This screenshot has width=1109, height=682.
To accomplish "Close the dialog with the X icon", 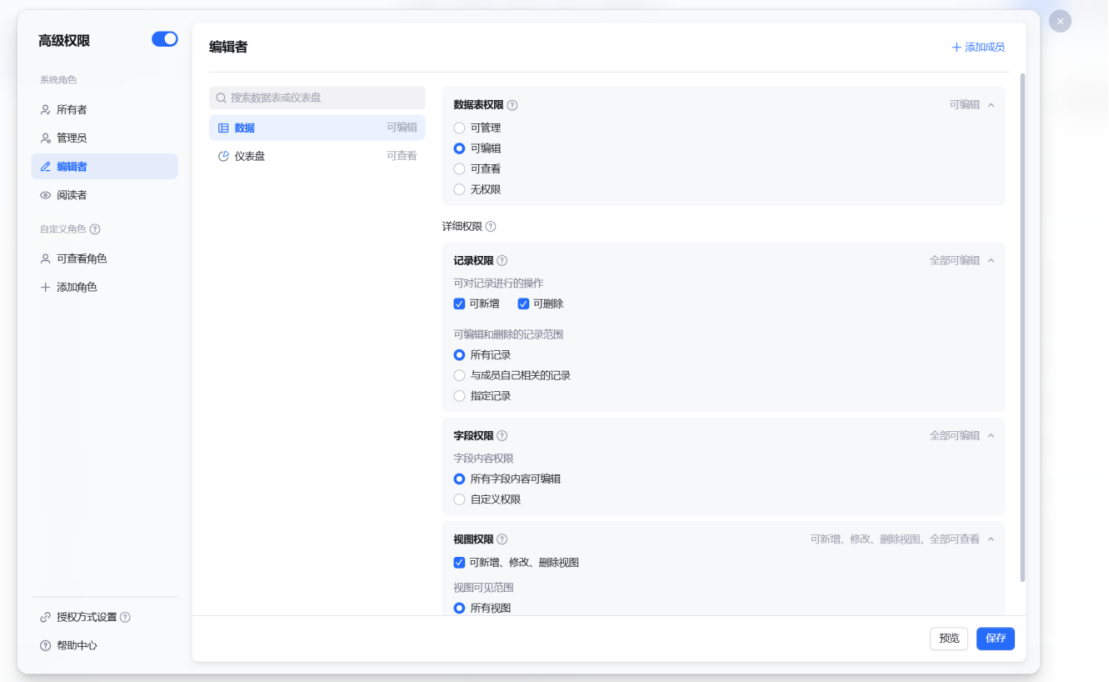I will pos(1060,21).
